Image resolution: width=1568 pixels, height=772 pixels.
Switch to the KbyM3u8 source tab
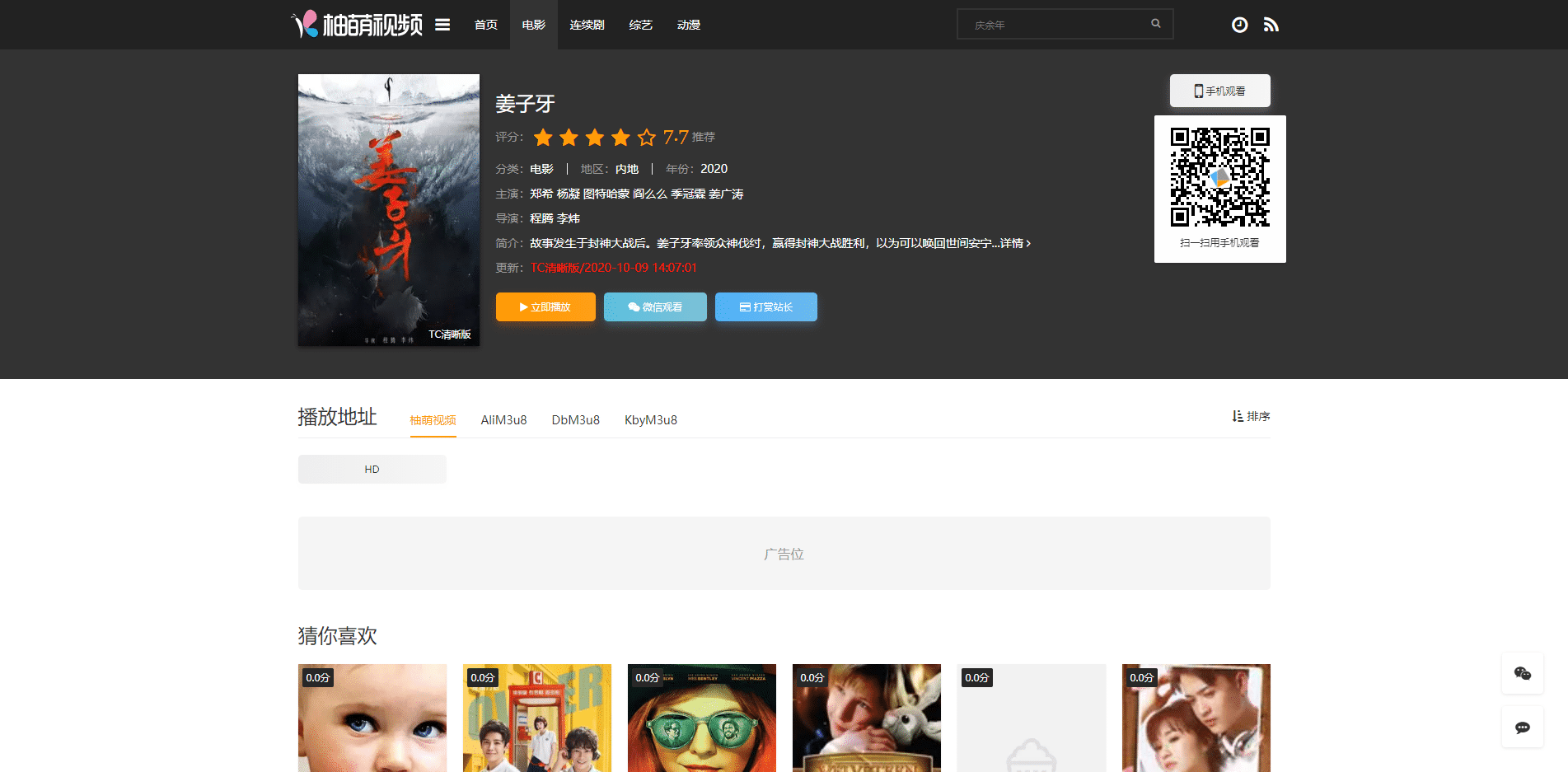(x=651, y=420)
